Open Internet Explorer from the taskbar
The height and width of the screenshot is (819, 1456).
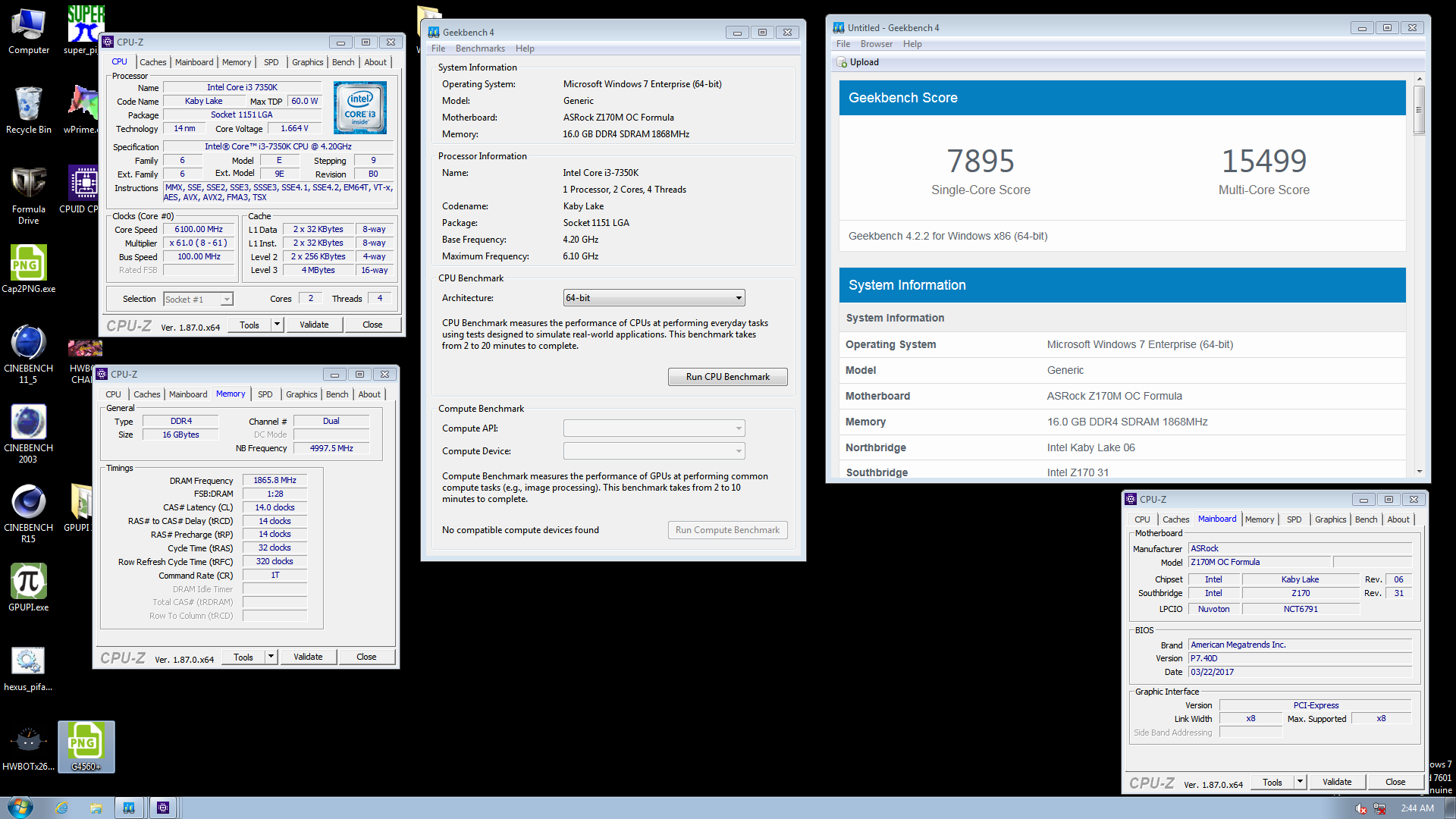62,808
